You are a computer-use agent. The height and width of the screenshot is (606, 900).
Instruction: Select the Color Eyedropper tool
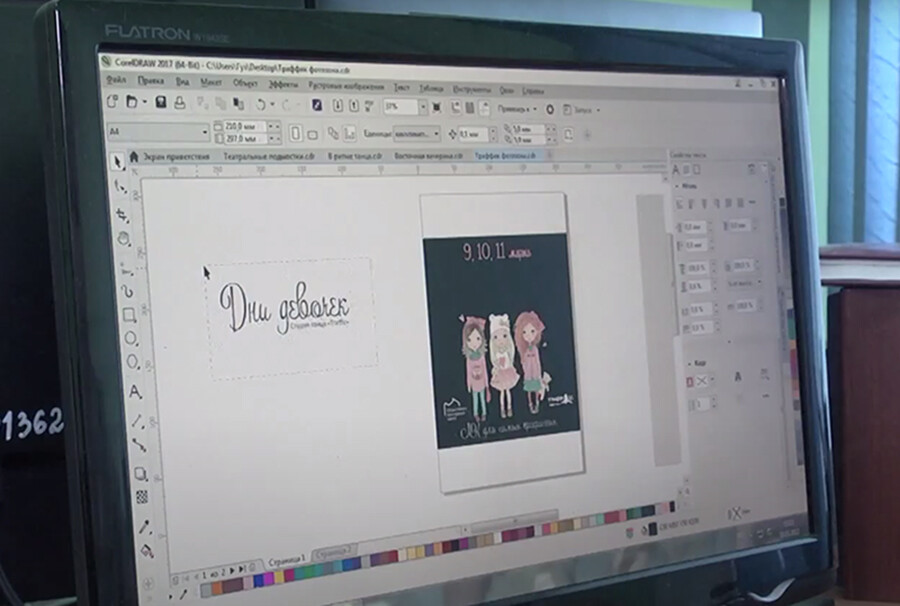click(x=145, y=526)
